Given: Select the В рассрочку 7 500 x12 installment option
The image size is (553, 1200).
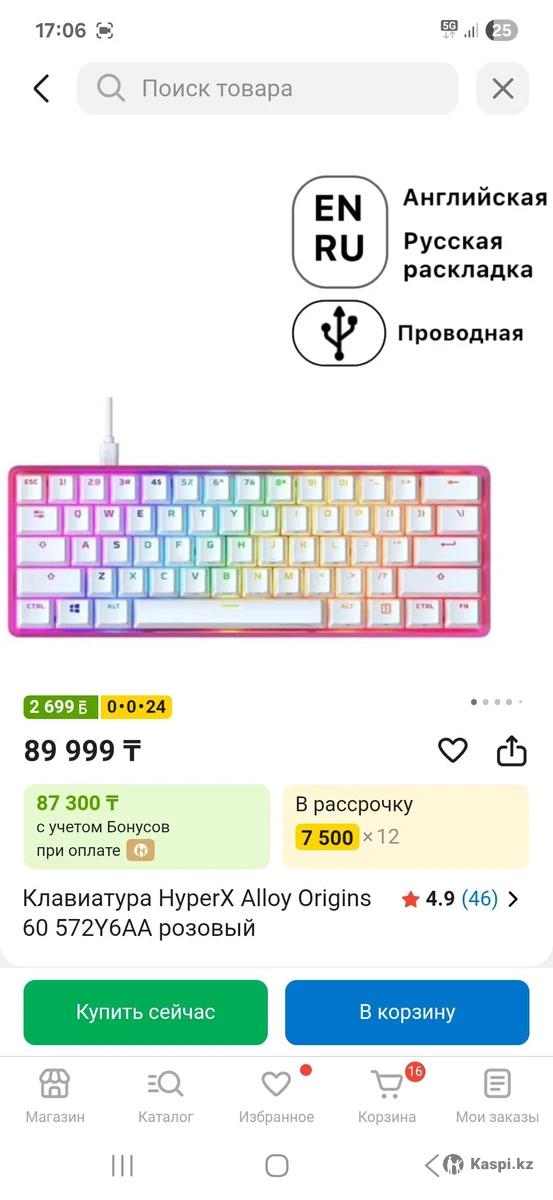Looking at the screenshot, I should [x=406, y=826].
